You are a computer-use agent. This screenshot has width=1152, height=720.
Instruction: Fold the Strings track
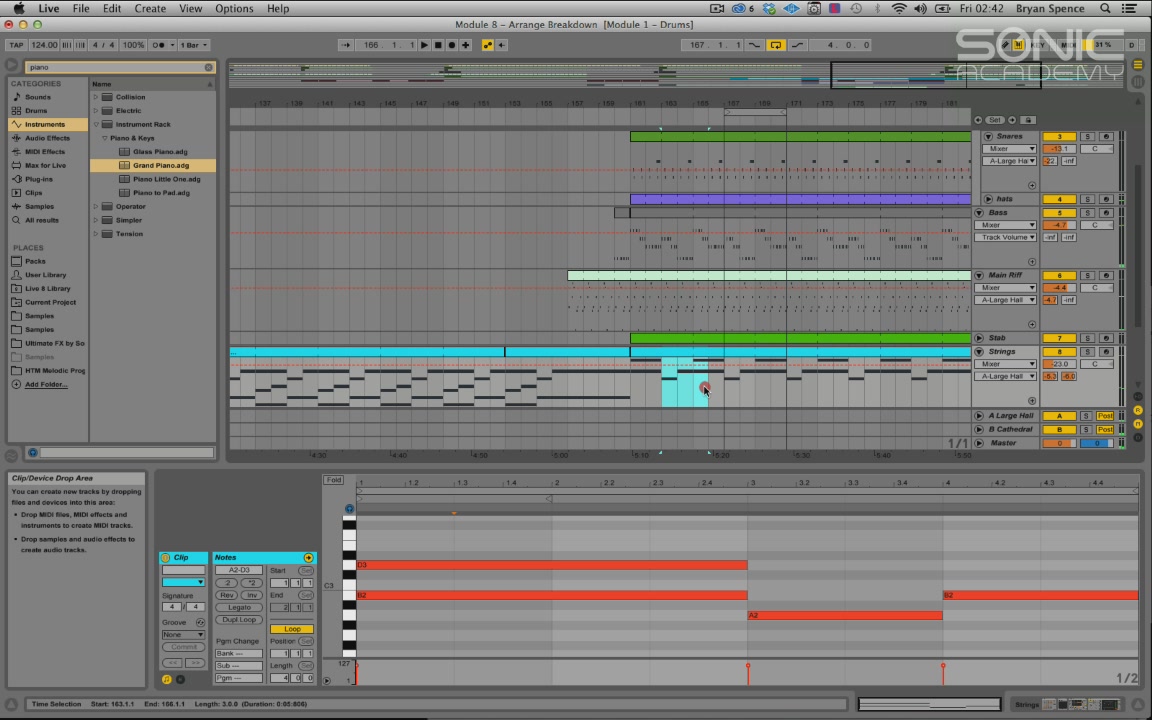[979, 352]
